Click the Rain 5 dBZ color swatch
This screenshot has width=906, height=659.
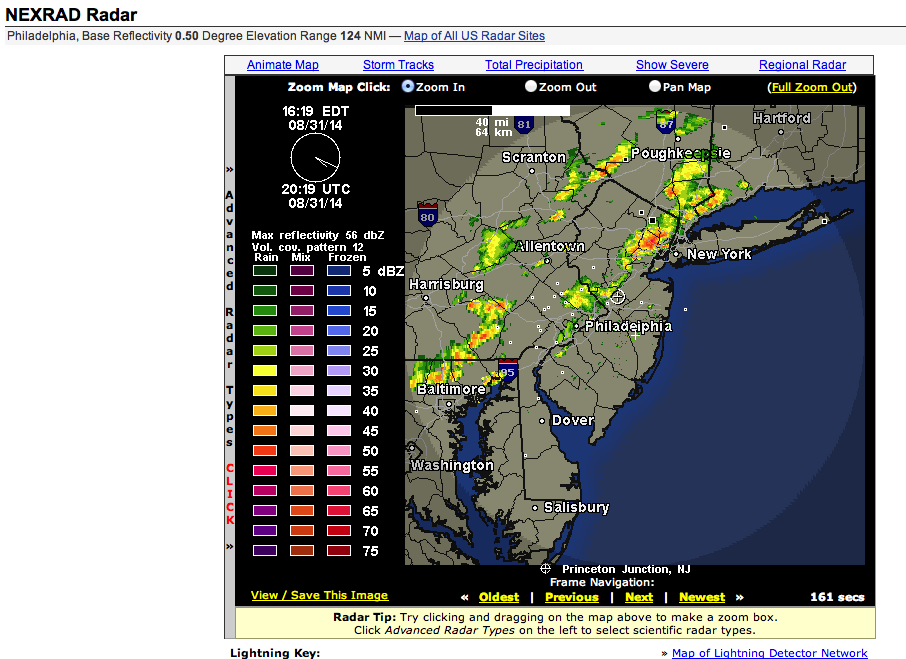click(265, 271)
